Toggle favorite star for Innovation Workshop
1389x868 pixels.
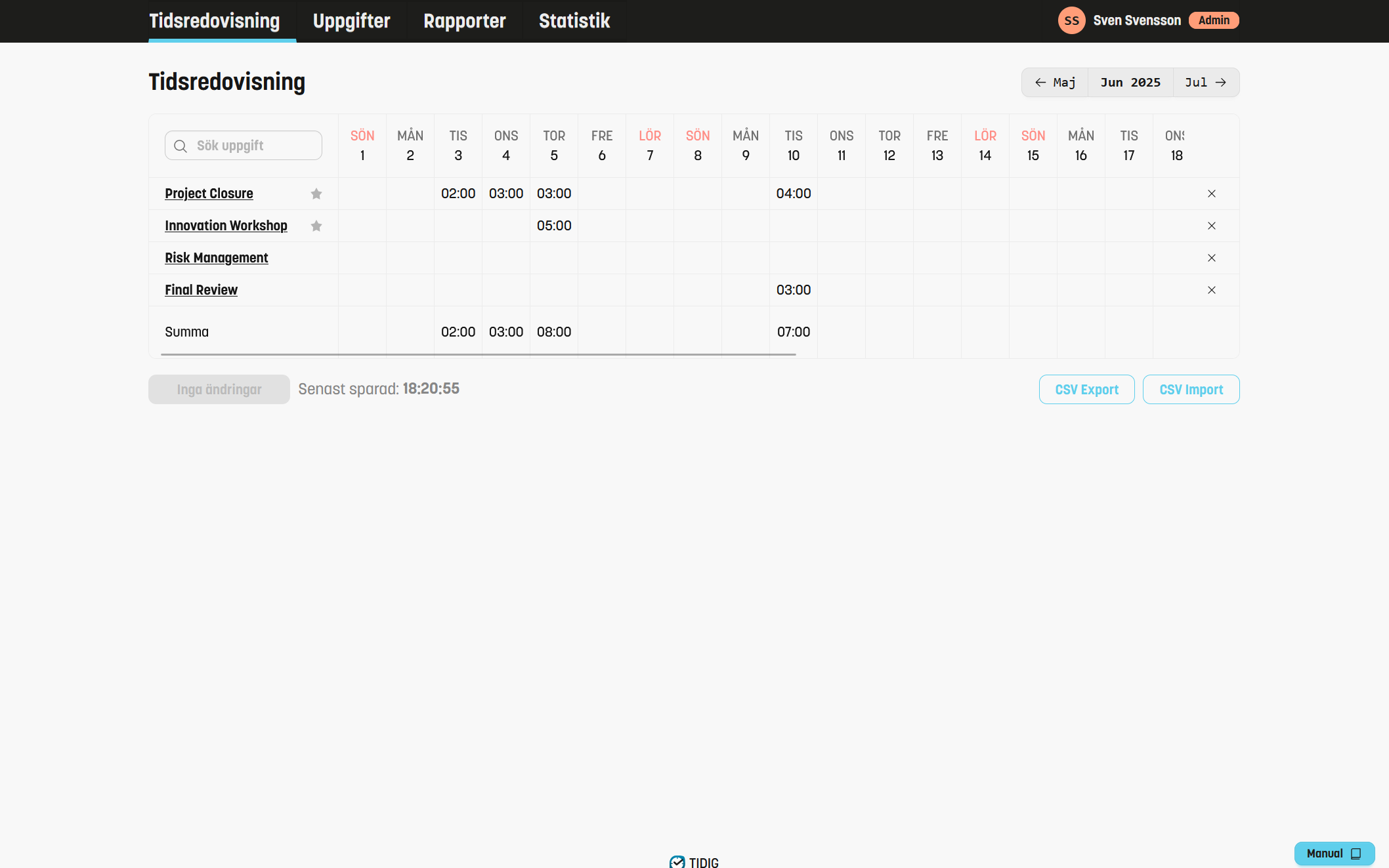(316, 226)
